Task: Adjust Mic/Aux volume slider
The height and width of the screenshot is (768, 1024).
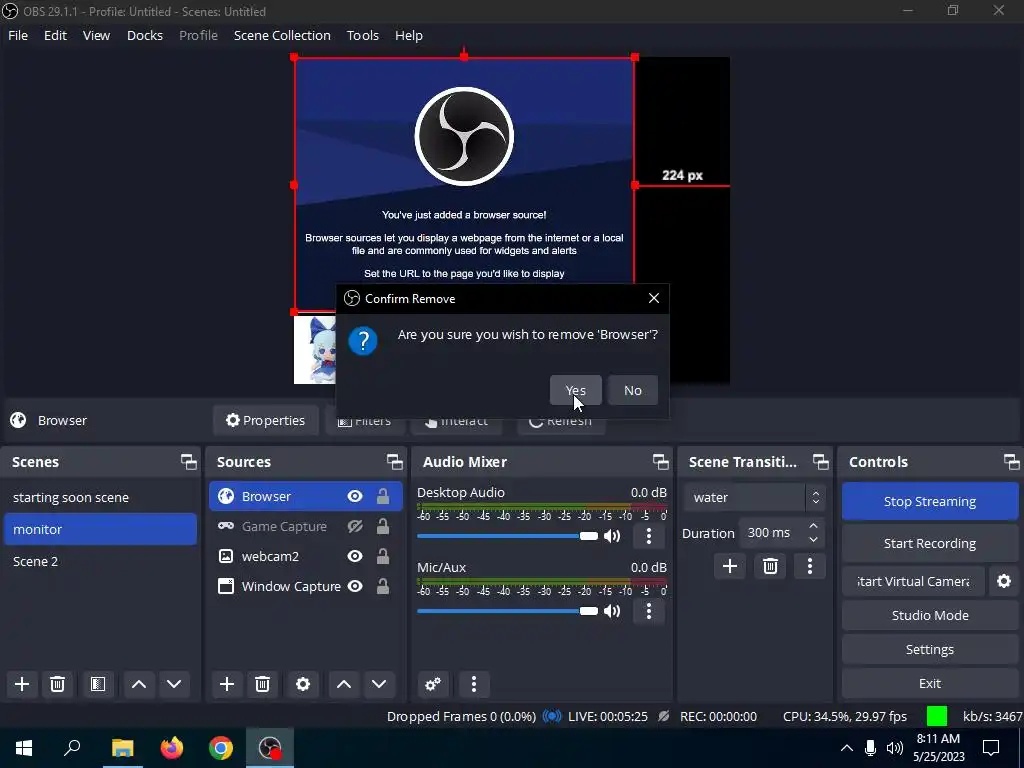Action: [507, 611]
